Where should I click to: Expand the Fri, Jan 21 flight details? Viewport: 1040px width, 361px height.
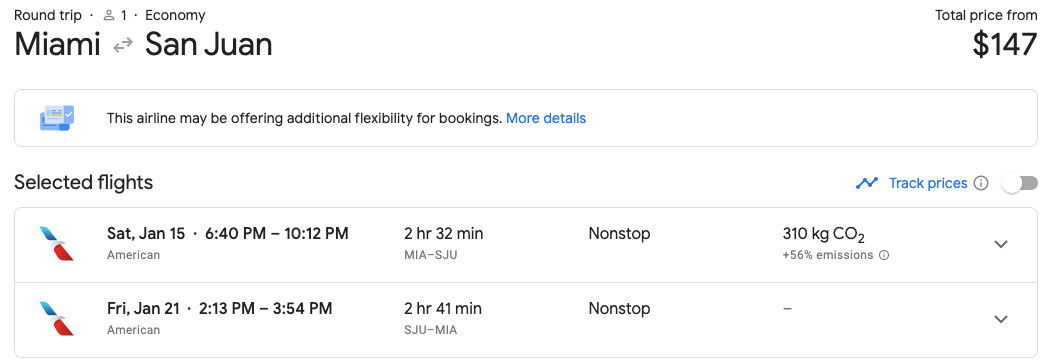pos(1001,319)
